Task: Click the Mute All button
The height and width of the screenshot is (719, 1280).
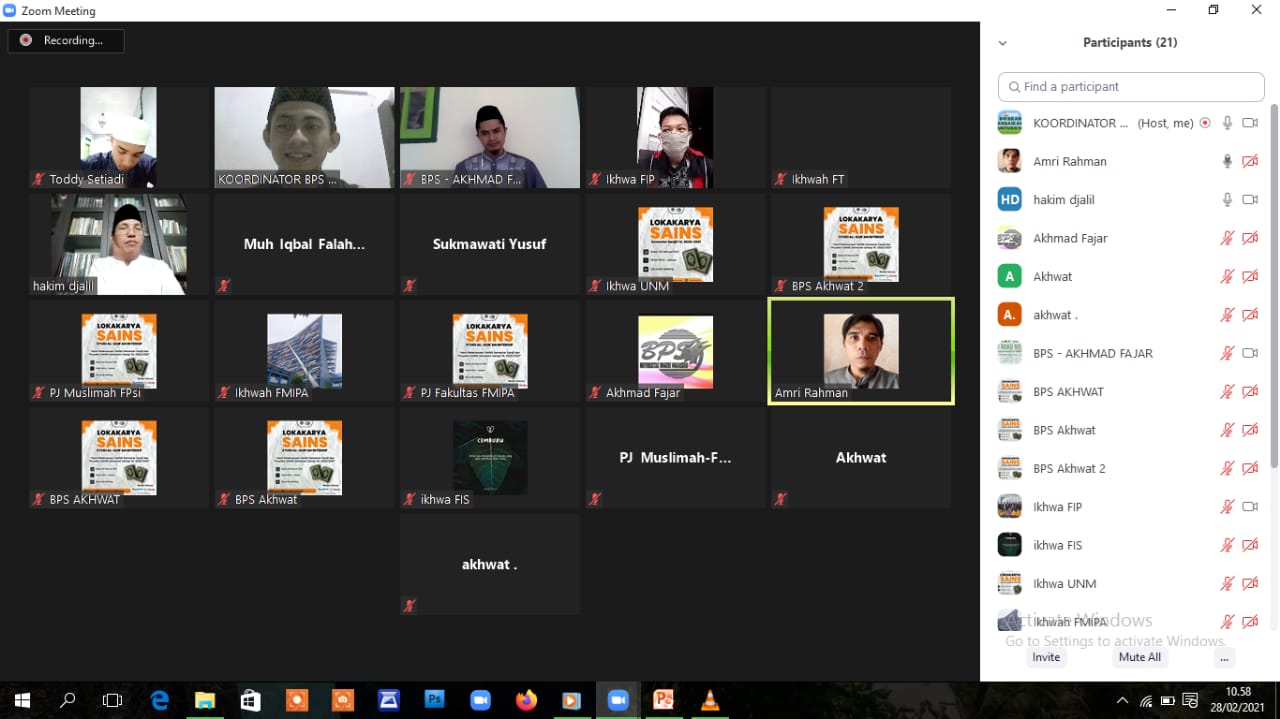Action: click(x=1140, y=657)
